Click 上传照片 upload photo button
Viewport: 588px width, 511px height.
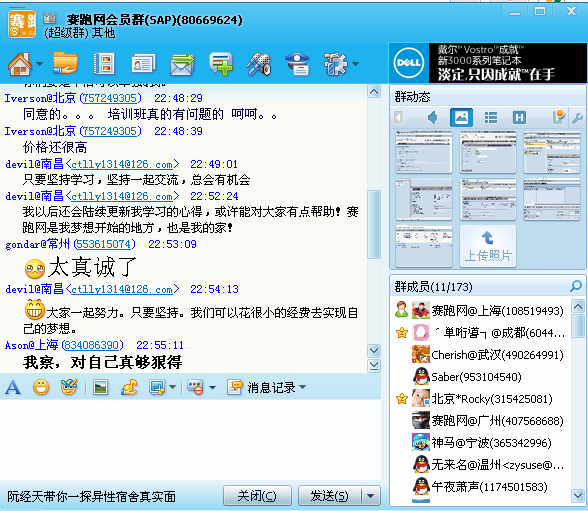[x=488, y=246]
